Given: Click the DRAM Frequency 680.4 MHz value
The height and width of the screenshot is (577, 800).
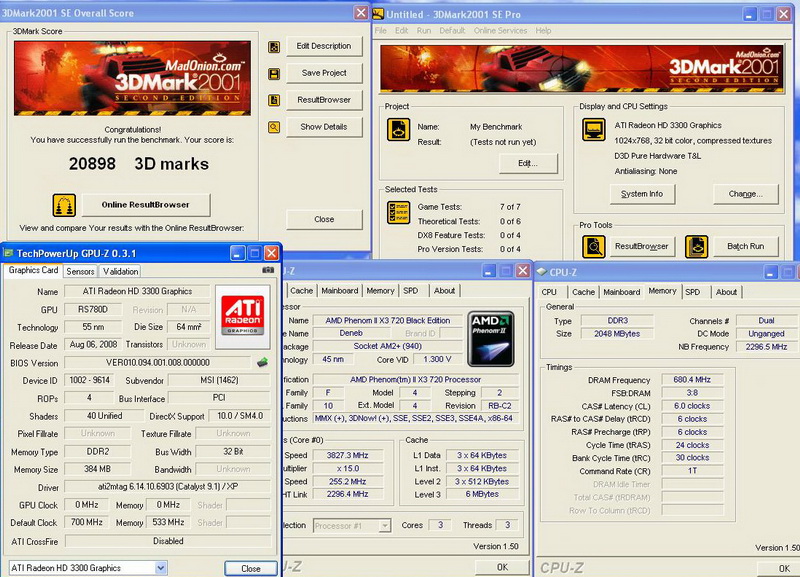Looking at the screenshot, I should (x=692, y=380).
